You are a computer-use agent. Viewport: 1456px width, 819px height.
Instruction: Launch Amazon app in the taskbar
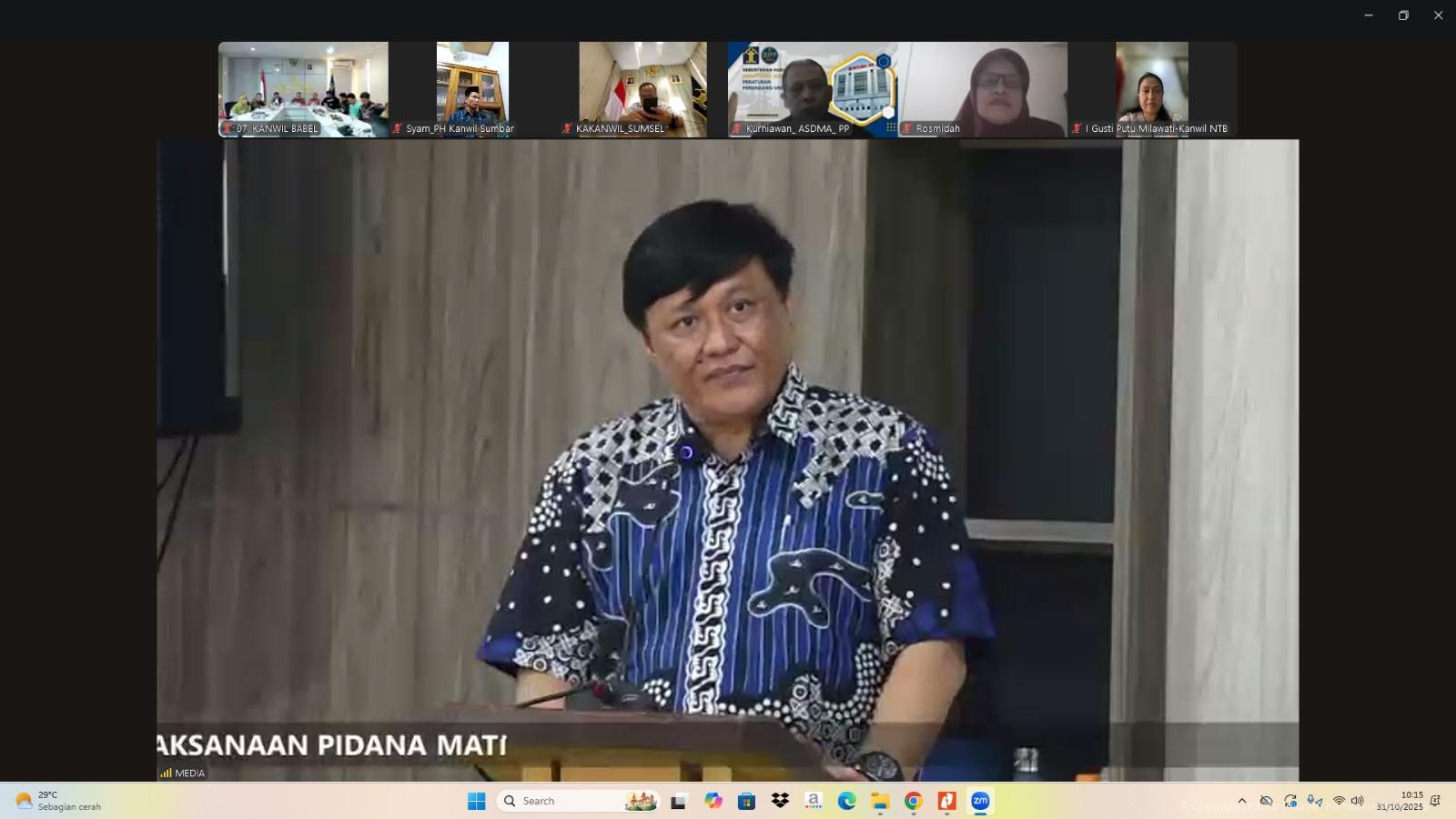[814, 801]
